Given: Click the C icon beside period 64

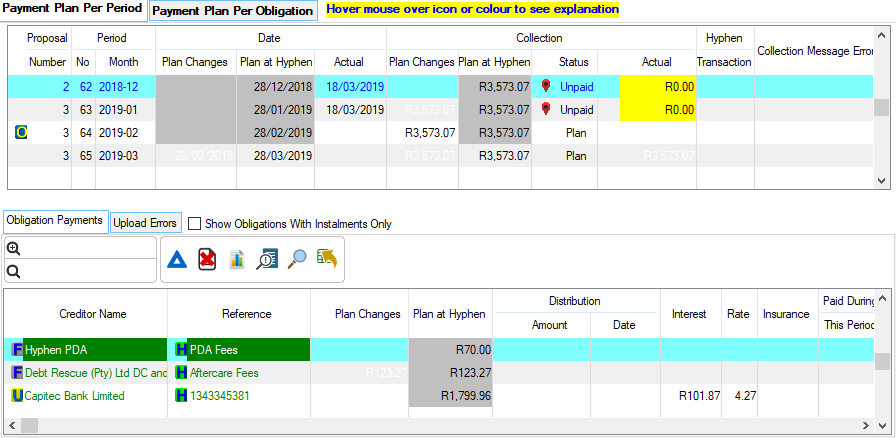Looking at the screenshot, I should click(x=21, y=133).
